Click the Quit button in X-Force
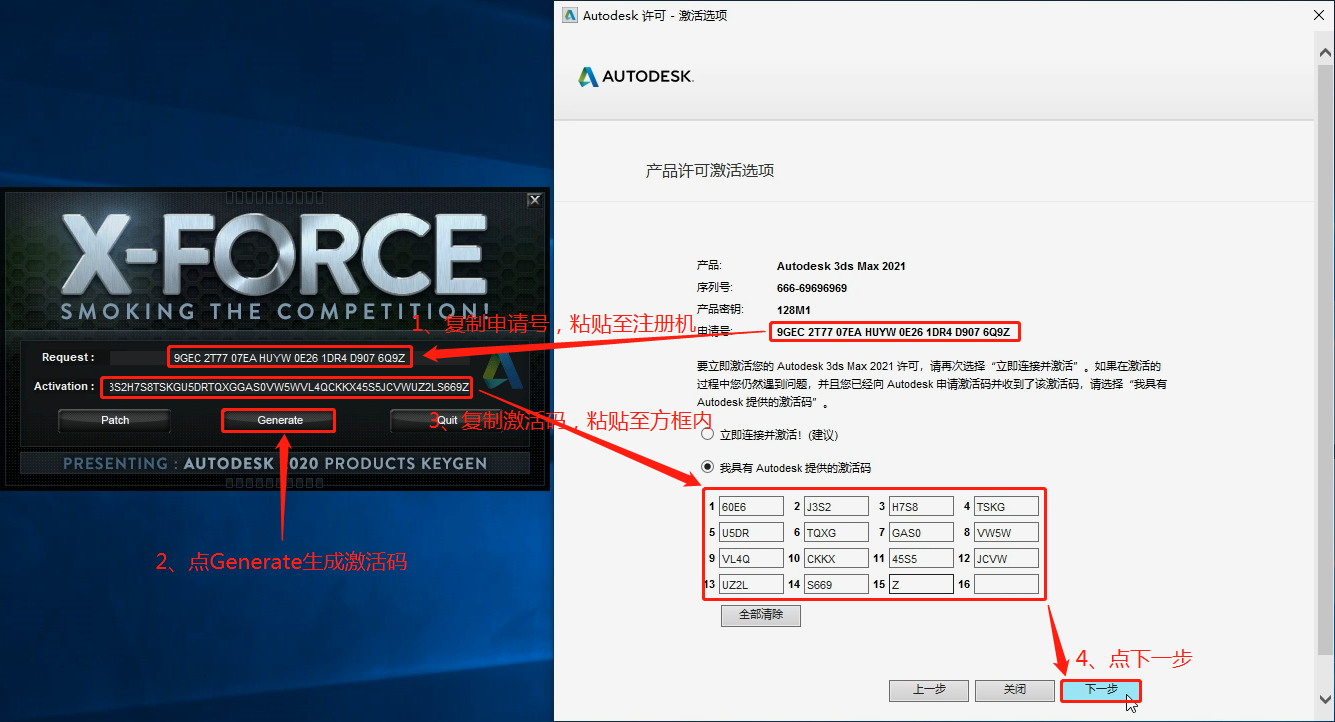Image resolution: width=1335 pixels, height=722 pixels. pyautogui.click(x=447, y=420)
